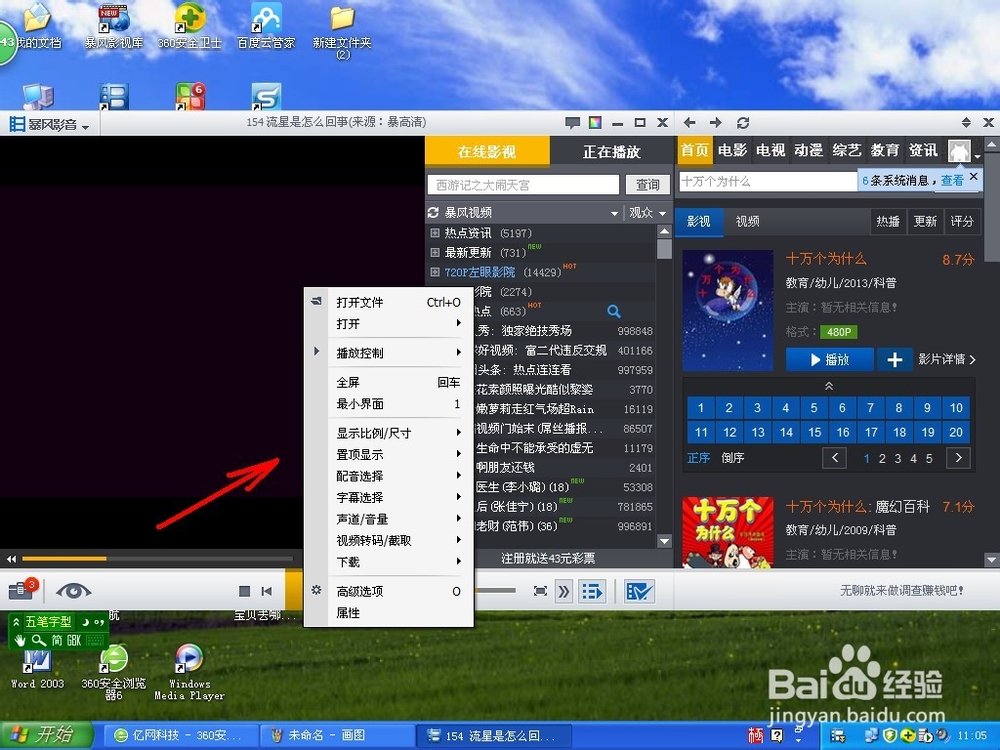The image size is (1000, 750).
Task: Click the video progress bar
Action: pos(158,559)
